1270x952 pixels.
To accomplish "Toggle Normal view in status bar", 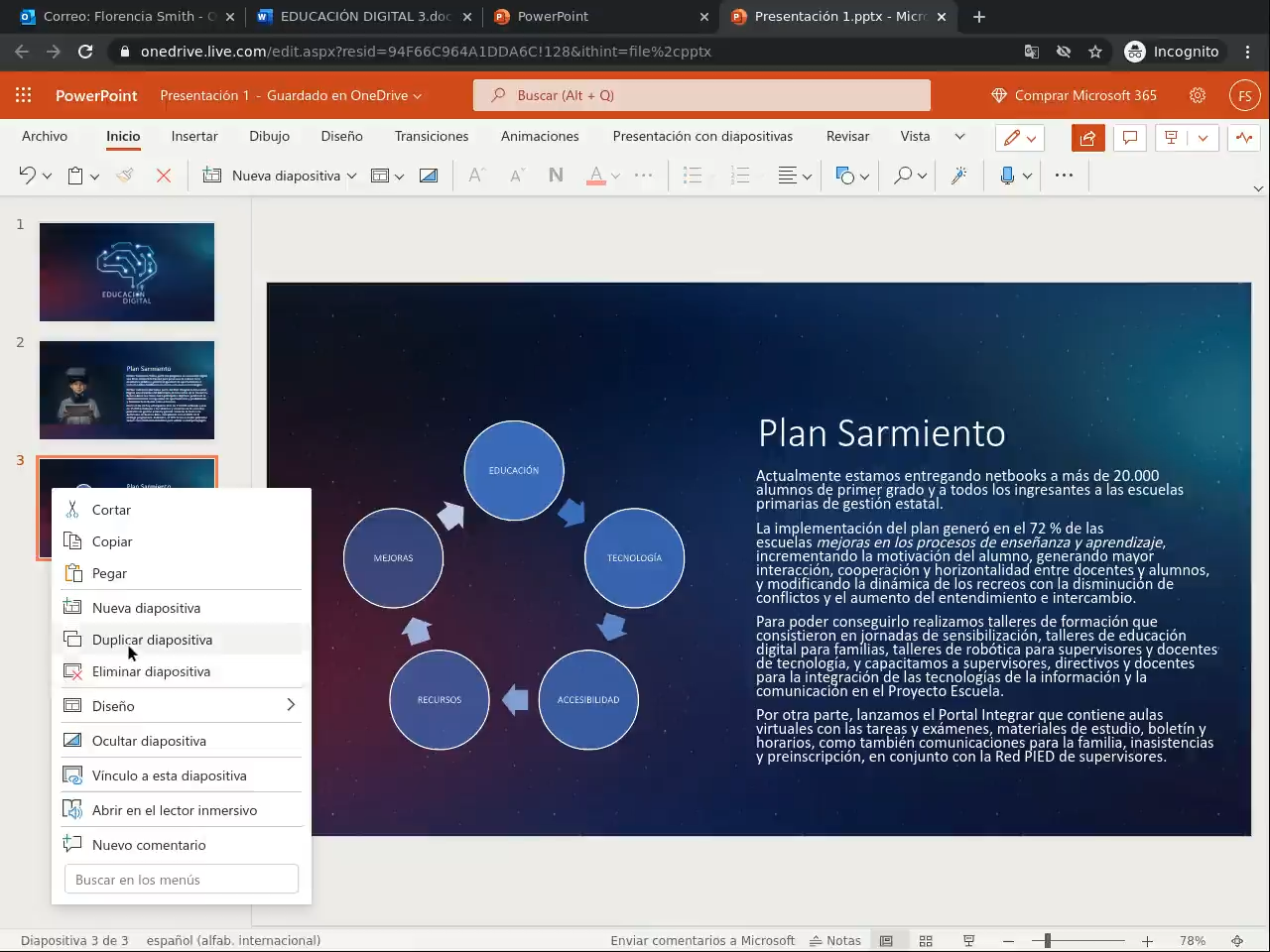I will coord(886,940).
